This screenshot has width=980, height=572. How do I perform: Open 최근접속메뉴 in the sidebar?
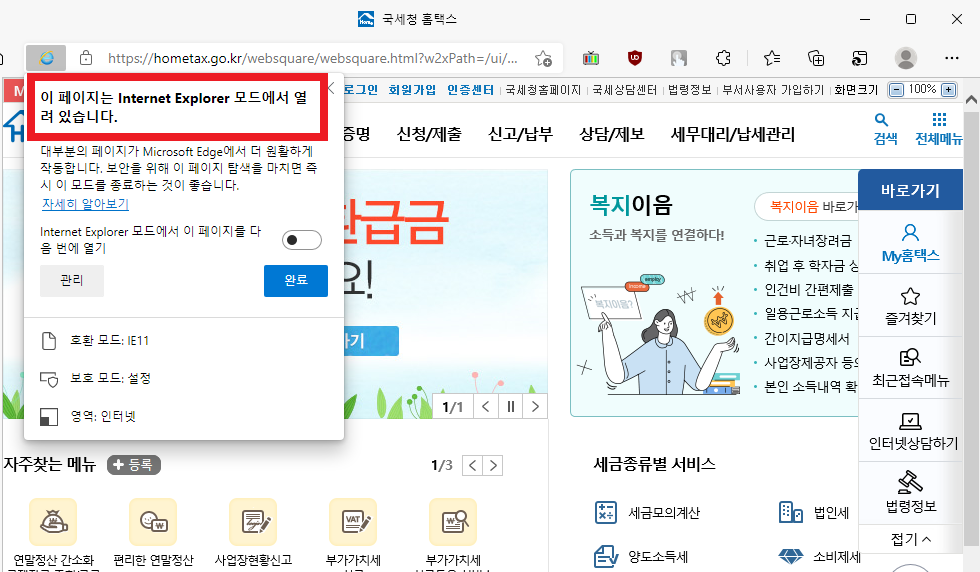point(911,368)
